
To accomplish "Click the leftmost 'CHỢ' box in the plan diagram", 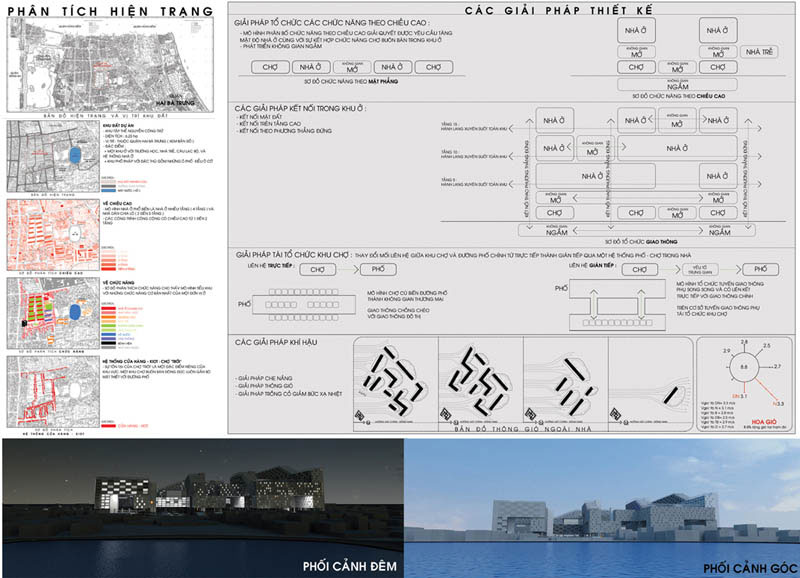I will 270,67.
